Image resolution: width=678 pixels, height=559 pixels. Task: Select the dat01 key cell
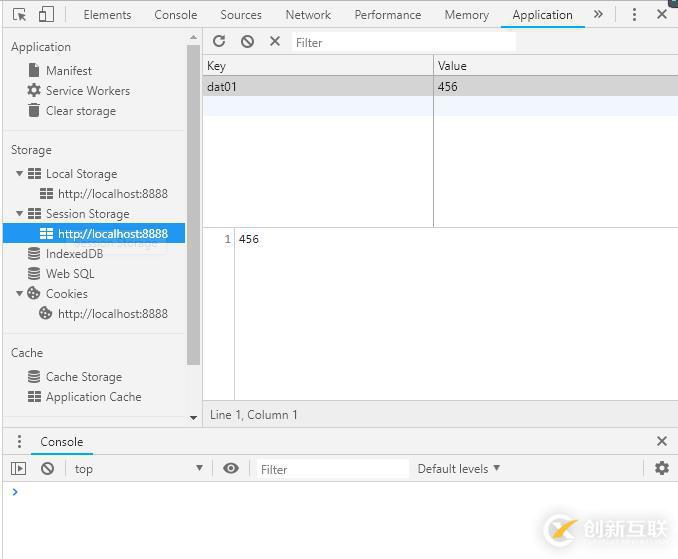click(318, 86)
